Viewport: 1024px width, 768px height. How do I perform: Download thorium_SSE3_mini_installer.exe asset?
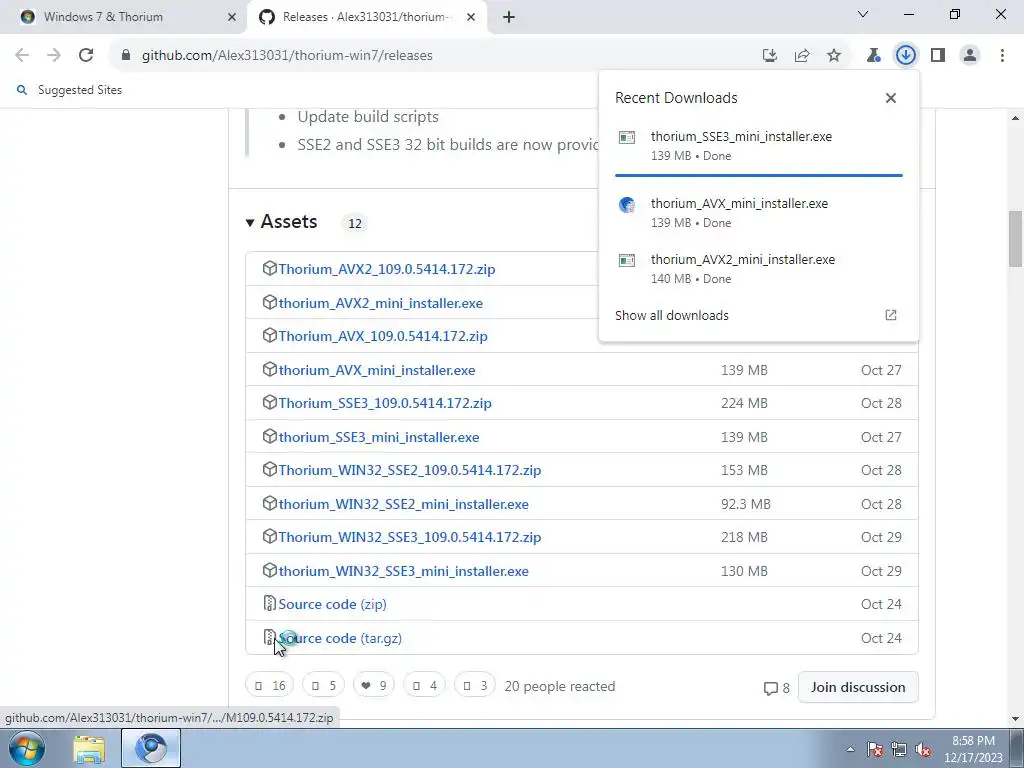coord(379,437)
